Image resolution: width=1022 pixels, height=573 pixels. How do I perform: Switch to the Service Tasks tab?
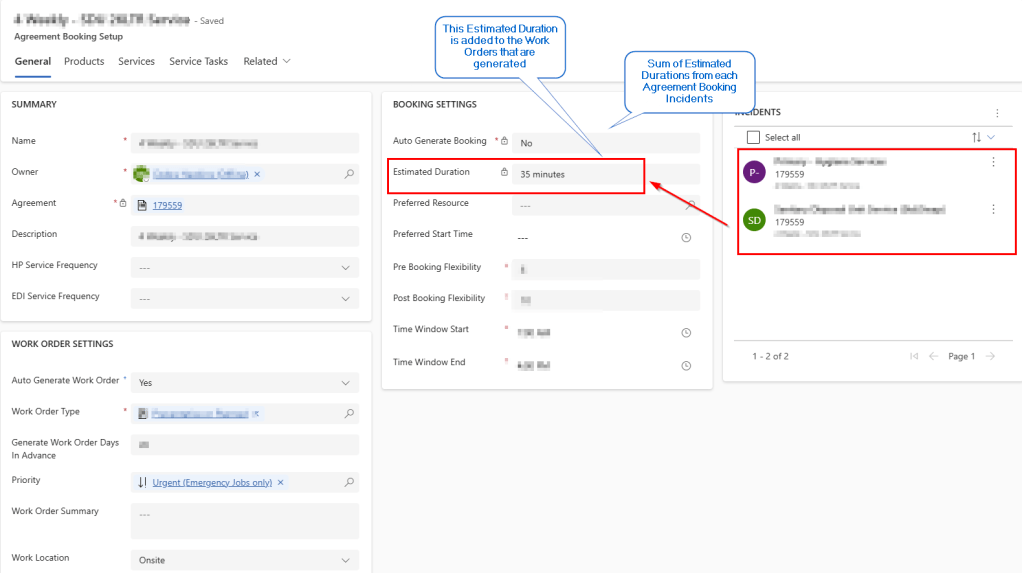point(198,61)
